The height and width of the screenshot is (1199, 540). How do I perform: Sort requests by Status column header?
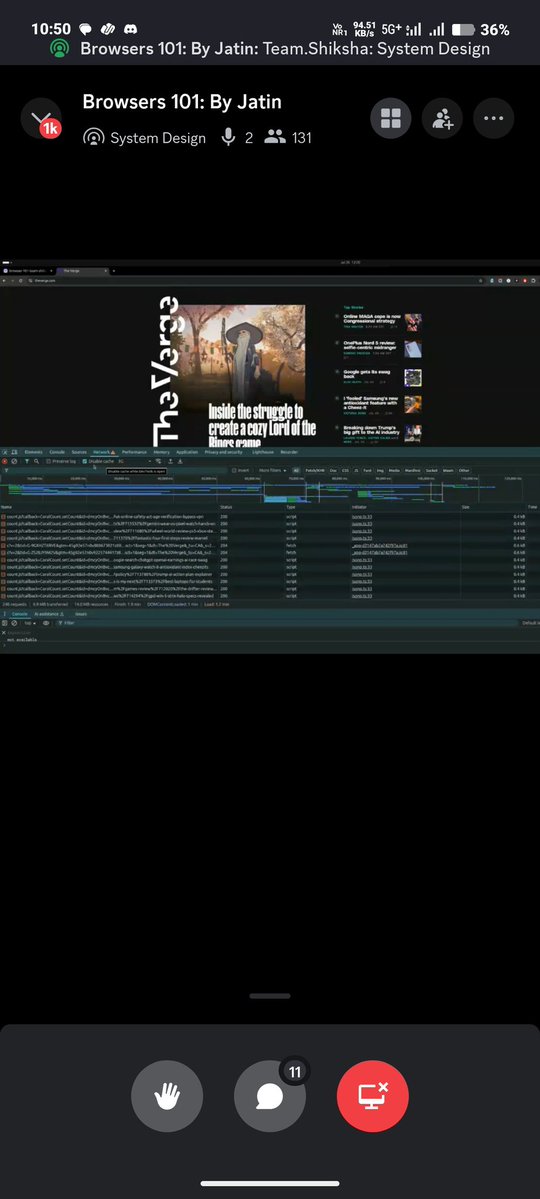coord(226,507)
